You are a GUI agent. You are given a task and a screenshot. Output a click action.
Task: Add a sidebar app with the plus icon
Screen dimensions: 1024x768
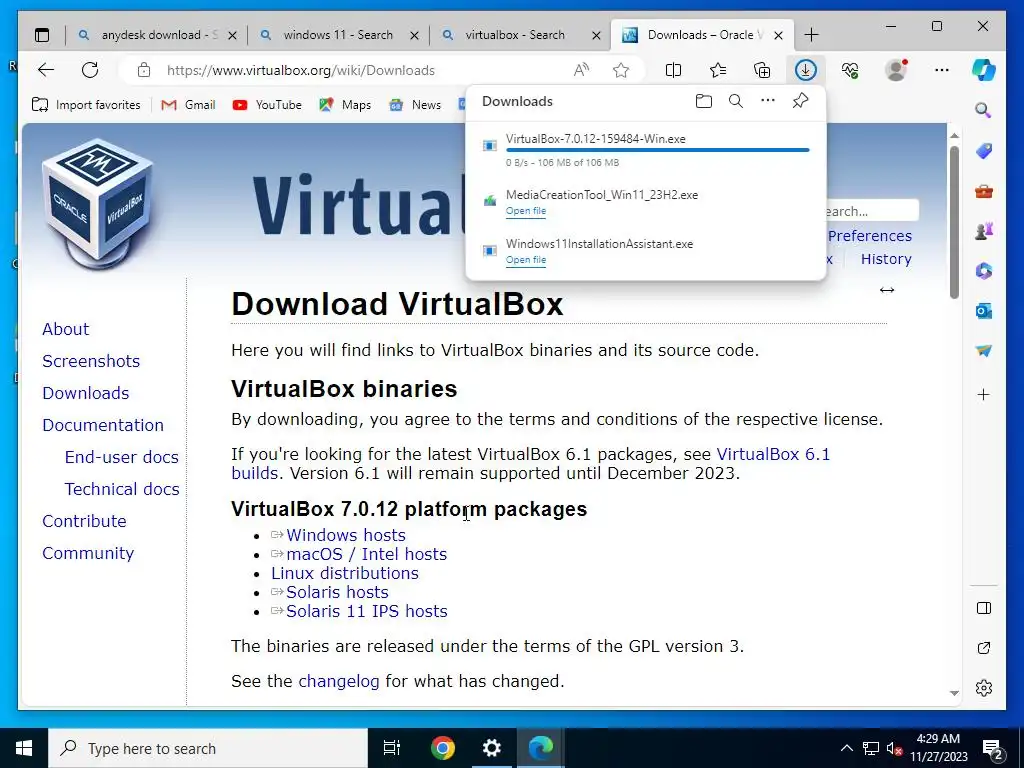tap(984, 394)
